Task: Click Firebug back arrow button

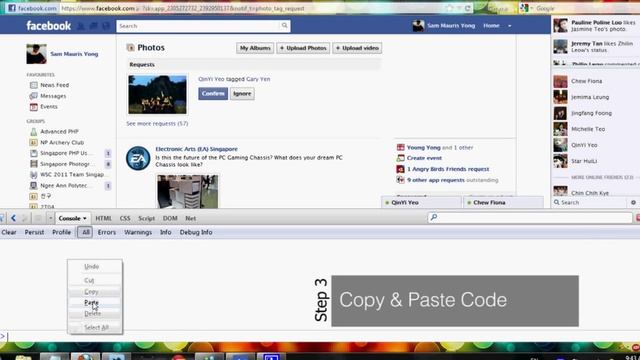Action: [13, 218]
